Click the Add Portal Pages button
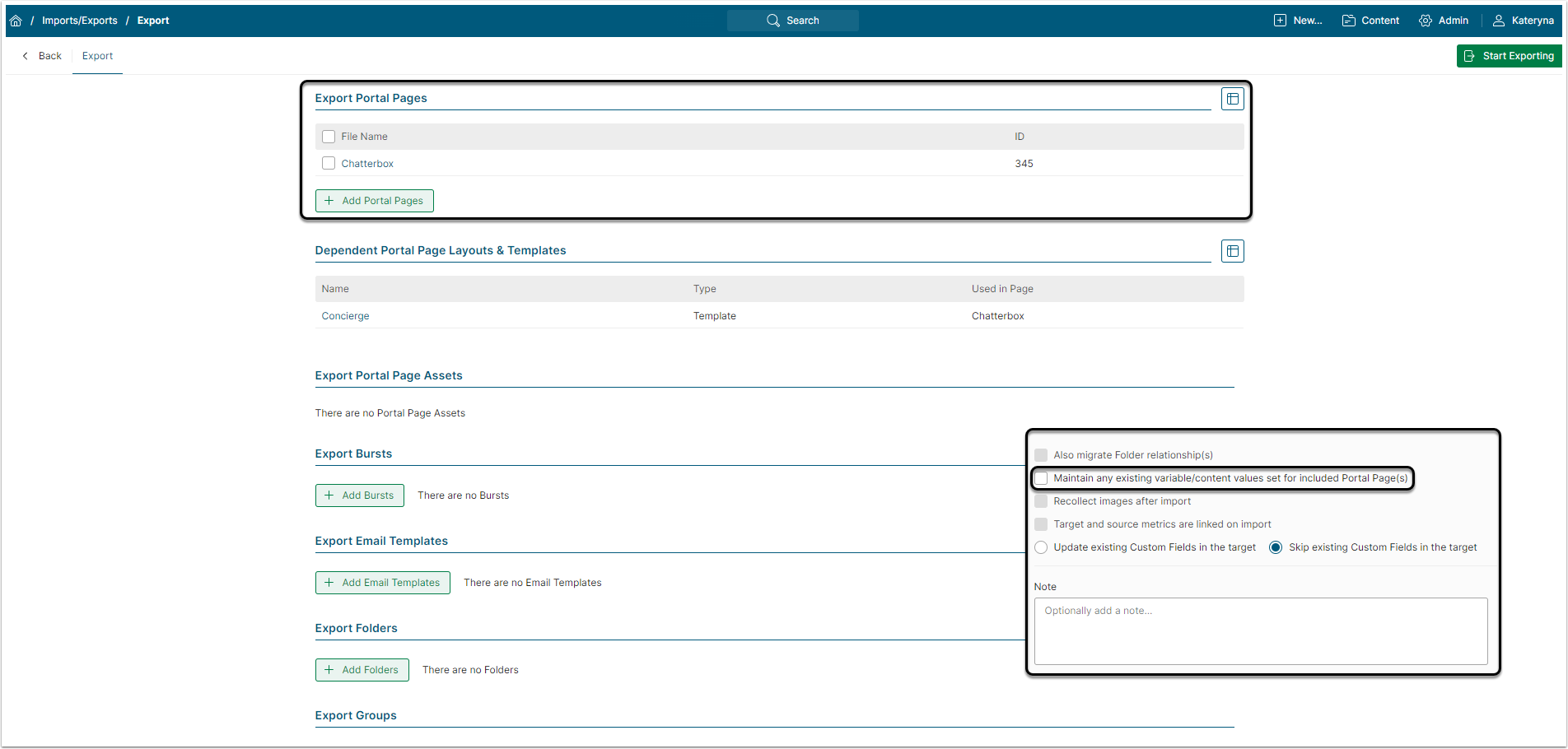Viewport: 1568px width, 749px height. click(x=375, y=201)
